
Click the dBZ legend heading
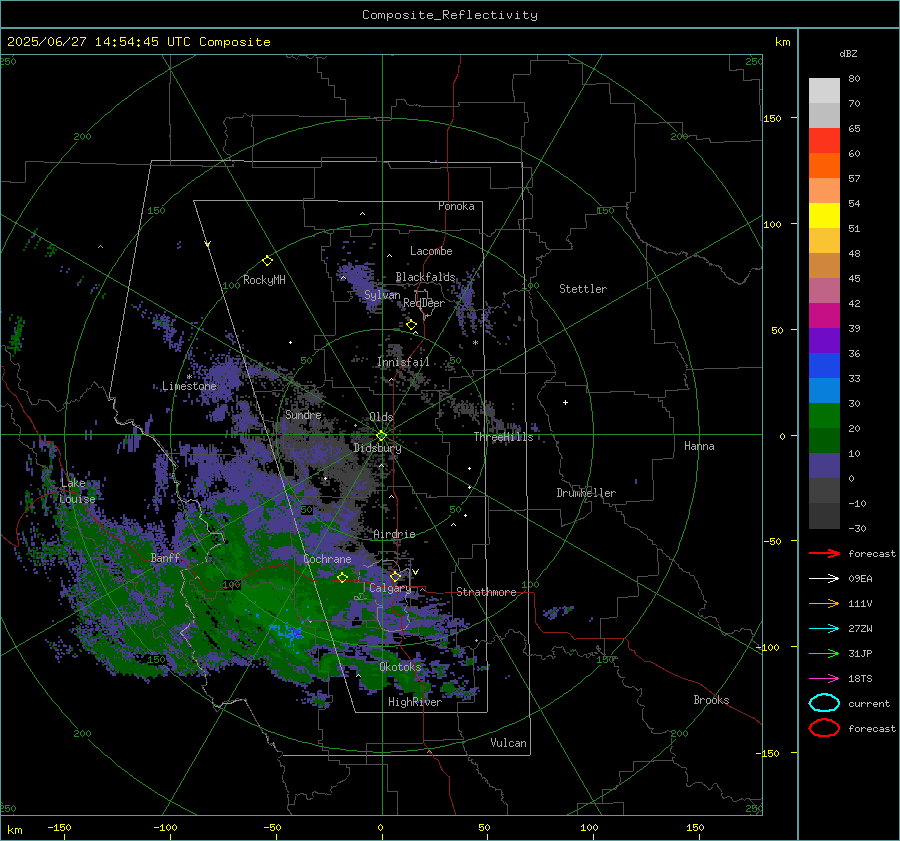(x=848, y=53)
